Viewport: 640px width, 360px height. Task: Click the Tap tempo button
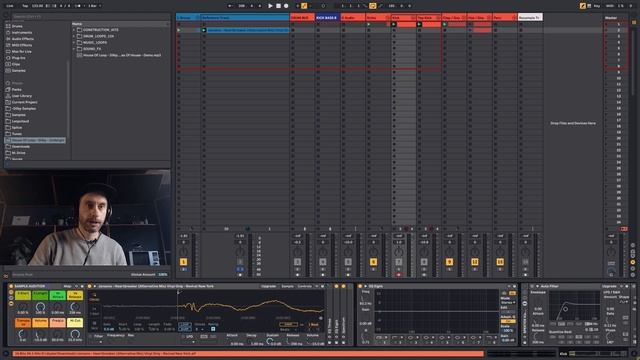coord(25,6)
